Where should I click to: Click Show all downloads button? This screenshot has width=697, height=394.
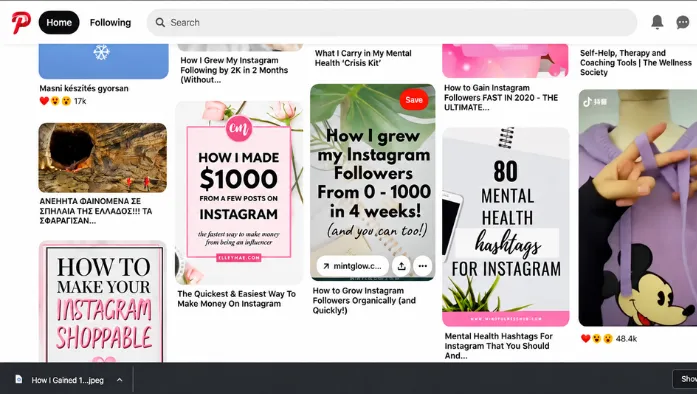685,379
